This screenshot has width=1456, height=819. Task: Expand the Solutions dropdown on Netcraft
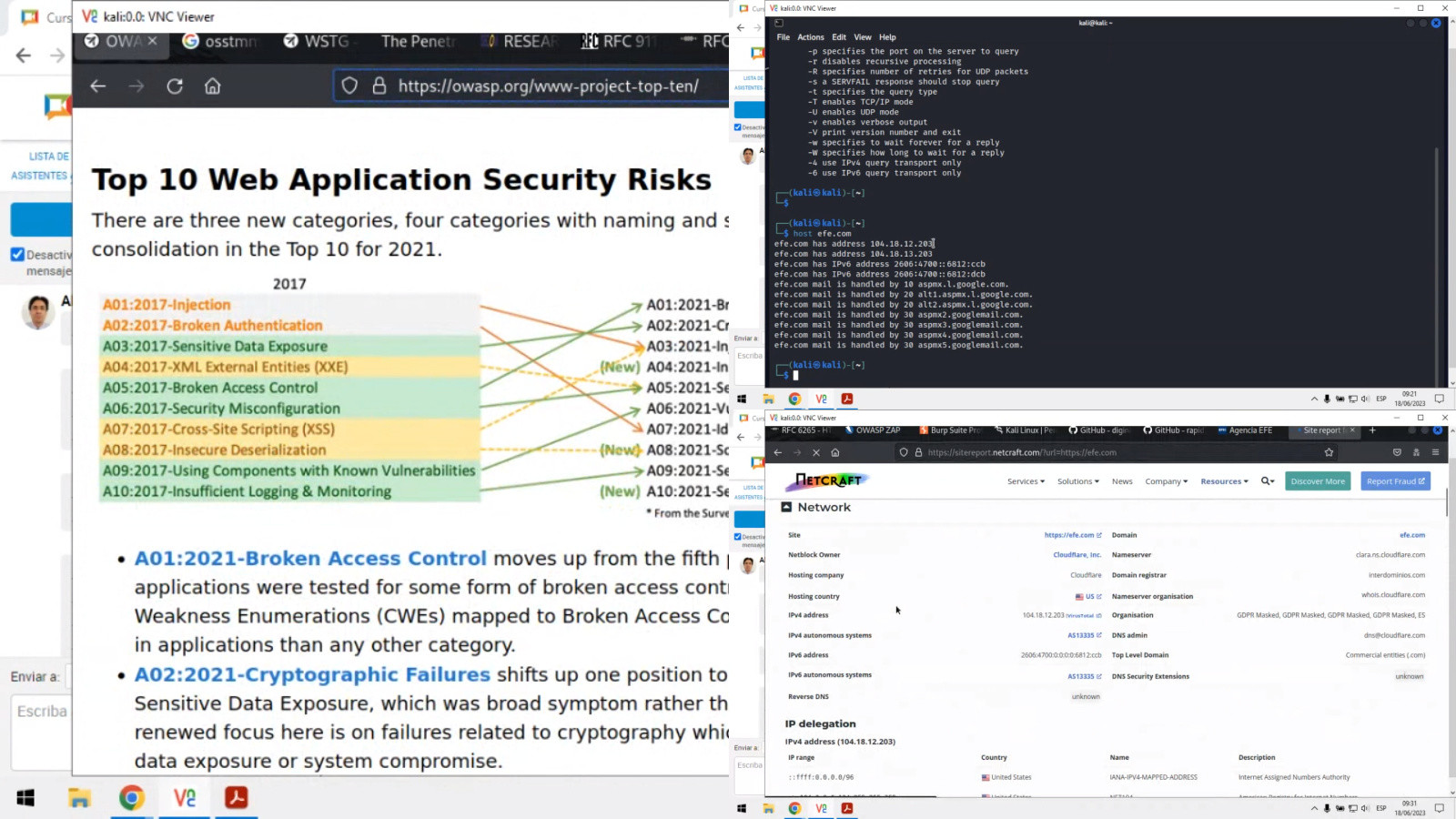(x=1078, y=481)
